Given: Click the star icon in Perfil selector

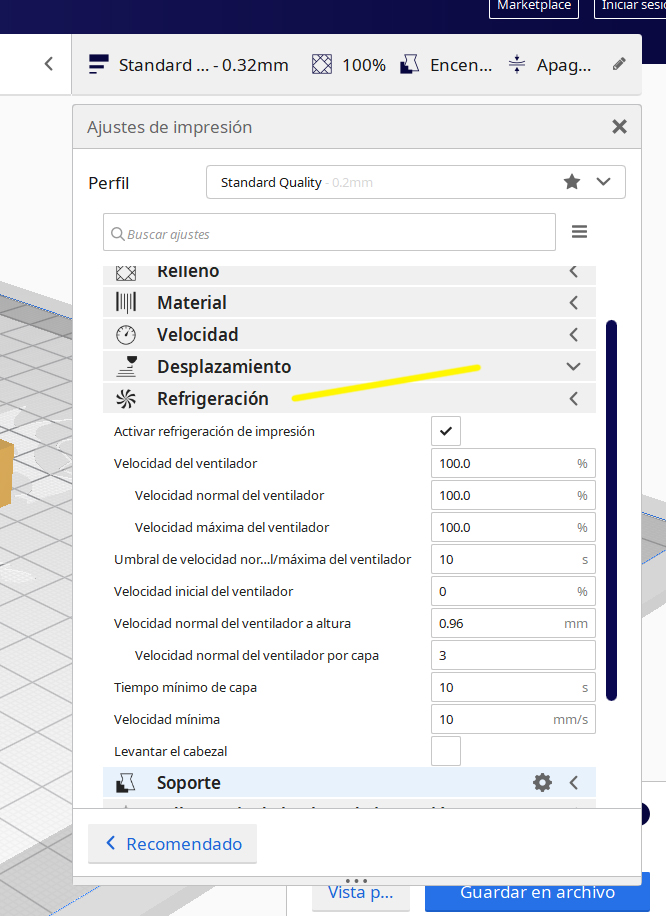Looking at the screenshot, I should (572, 182).
